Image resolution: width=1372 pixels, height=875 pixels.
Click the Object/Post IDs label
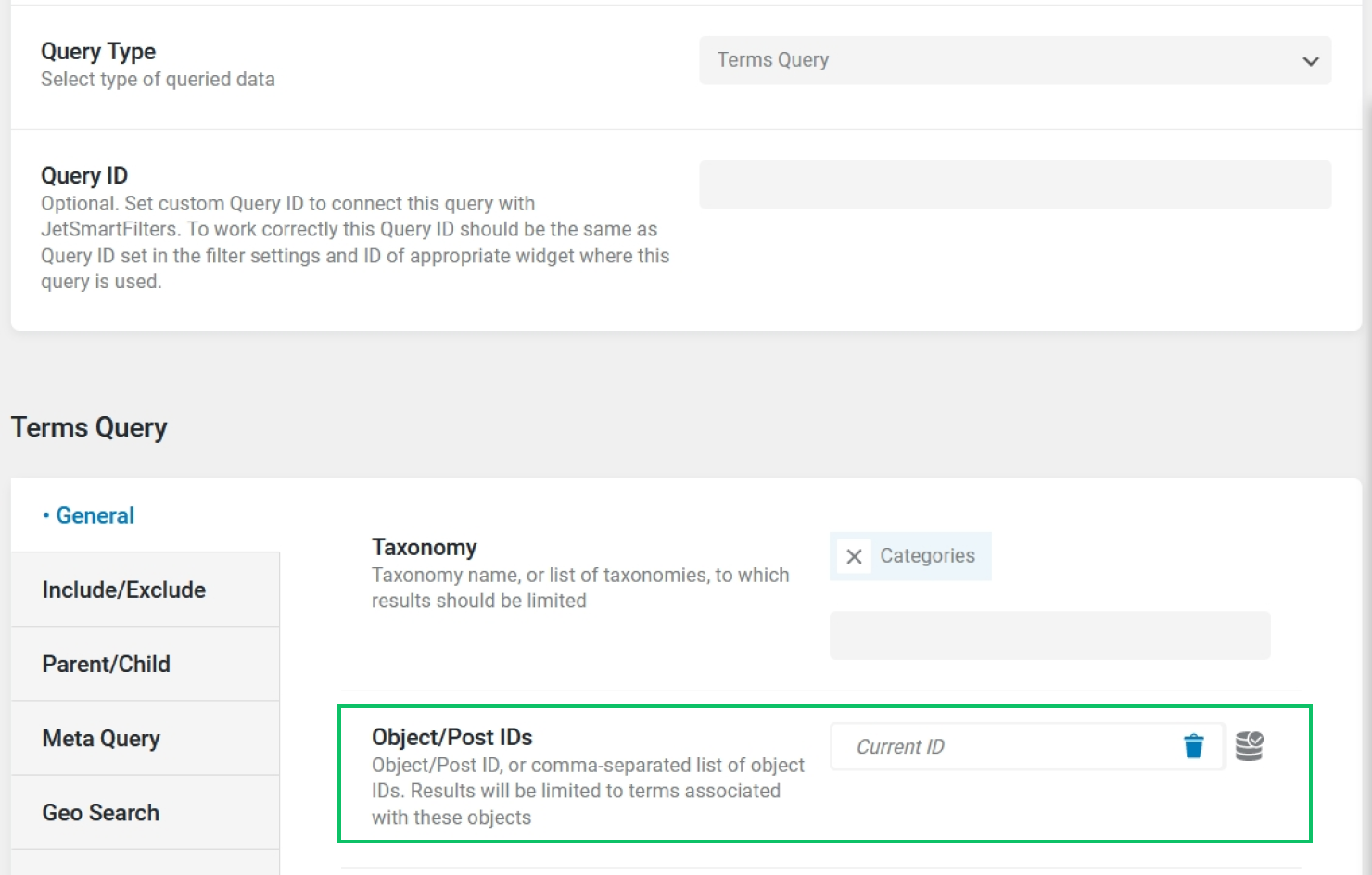[x=452, y=737]
